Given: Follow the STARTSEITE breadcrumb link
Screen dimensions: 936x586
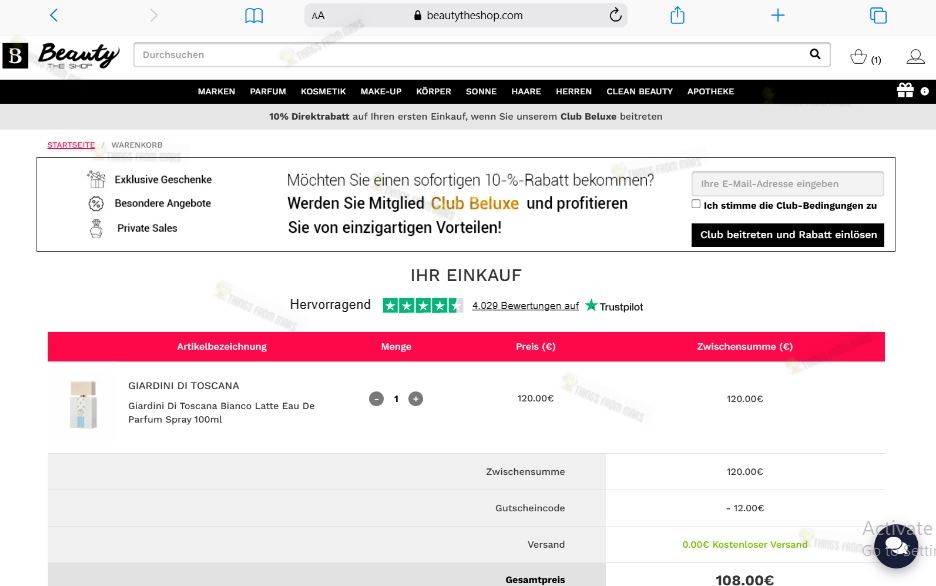Looking at the screenshot, I should coord(71,145).
